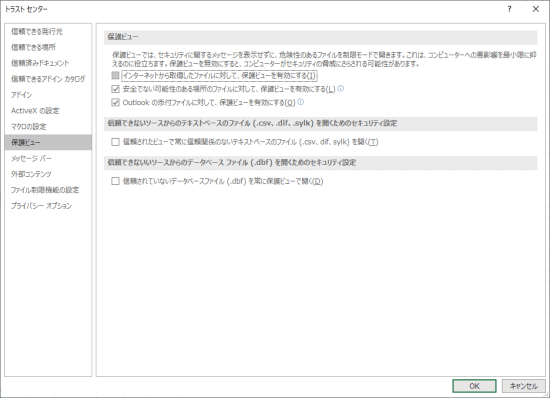
Task: Check the untrusted text-based files (.csv) checkbox
Action: click(x=115, y=142)
